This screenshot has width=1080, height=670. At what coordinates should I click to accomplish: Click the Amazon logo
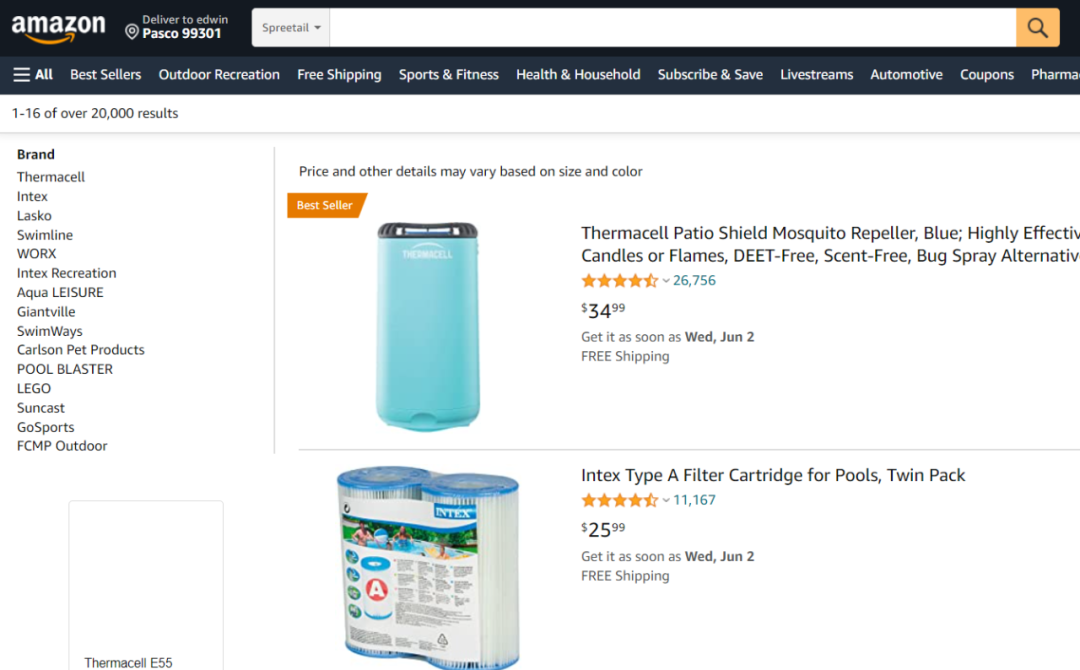(59, 28)
